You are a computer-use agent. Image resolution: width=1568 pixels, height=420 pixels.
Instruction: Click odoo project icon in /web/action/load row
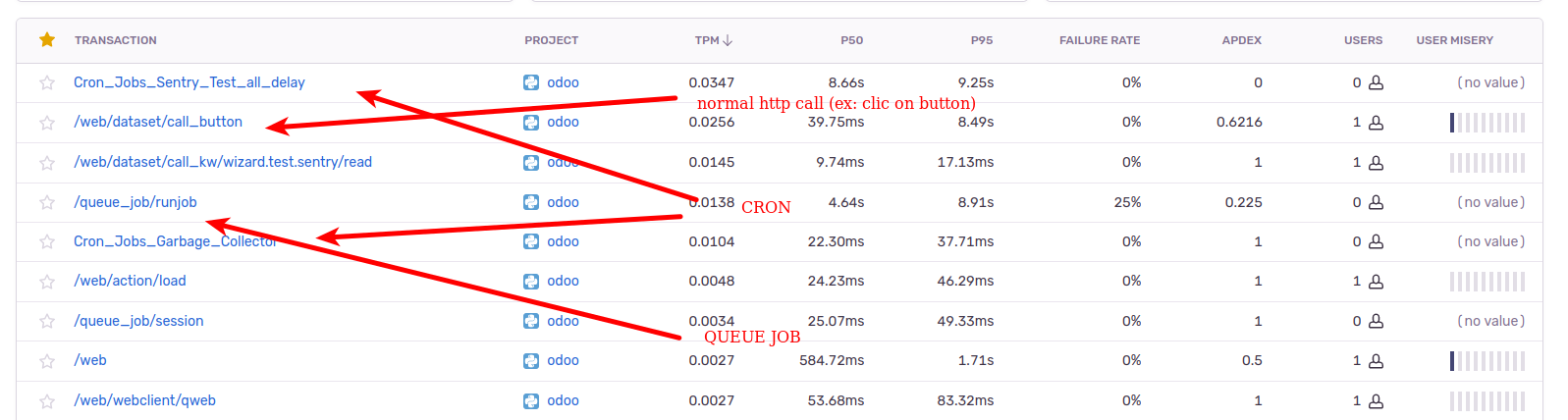(531, 282)
